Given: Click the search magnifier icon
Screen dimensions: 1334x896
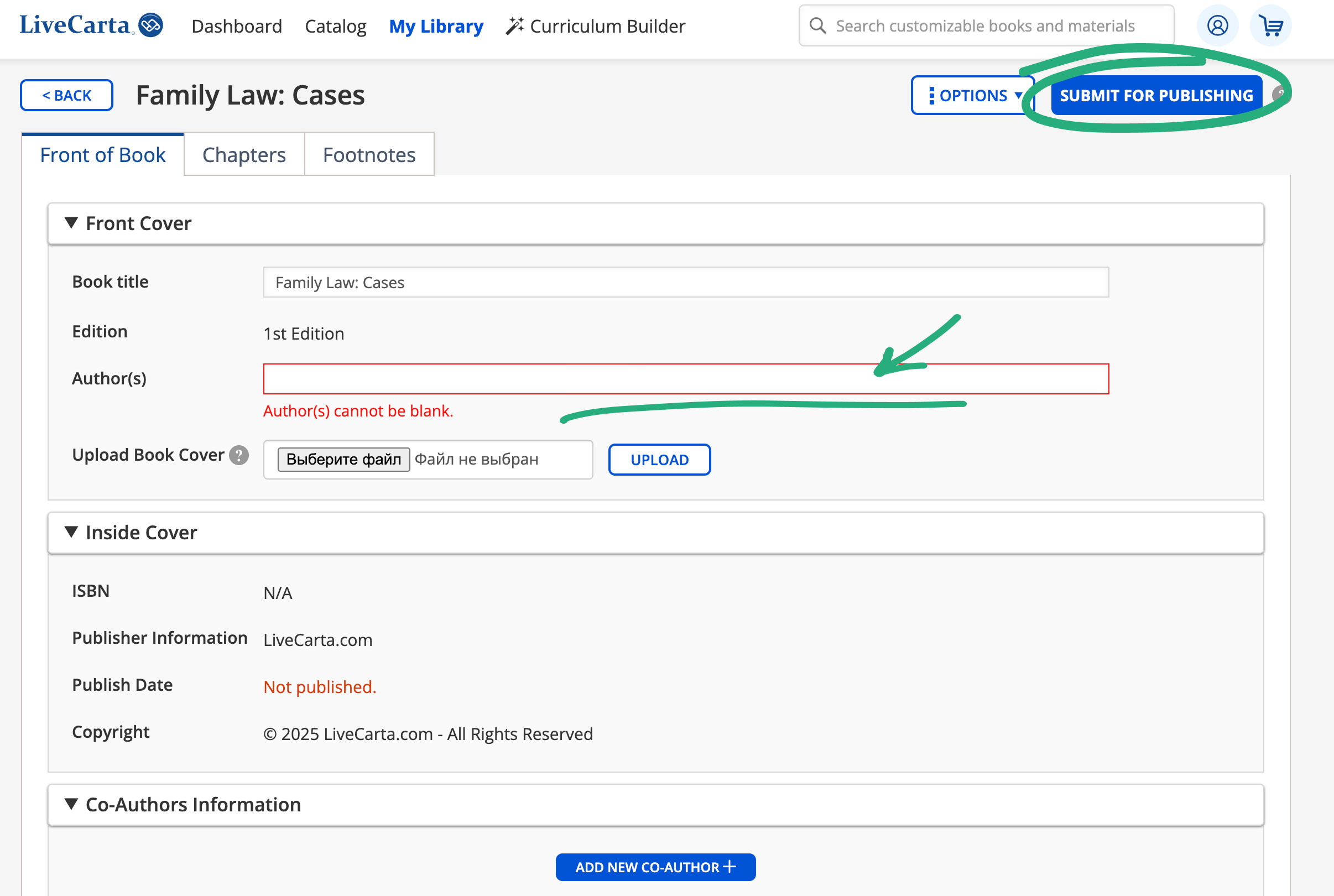Looking at the screenshot, I should coord(817,25).
